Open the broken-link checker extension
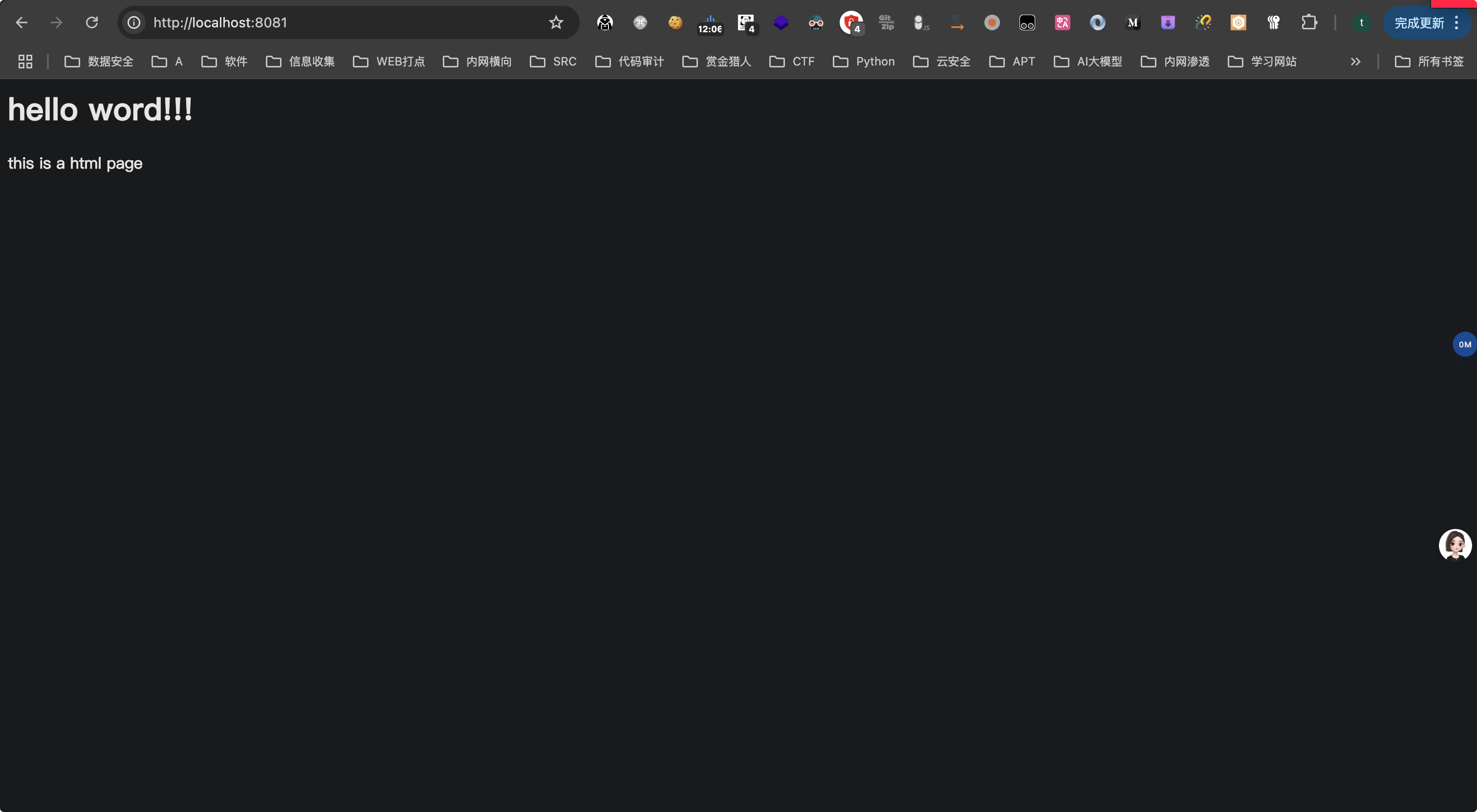This screenshot has width=1477, height=812. coord(1203,23)
